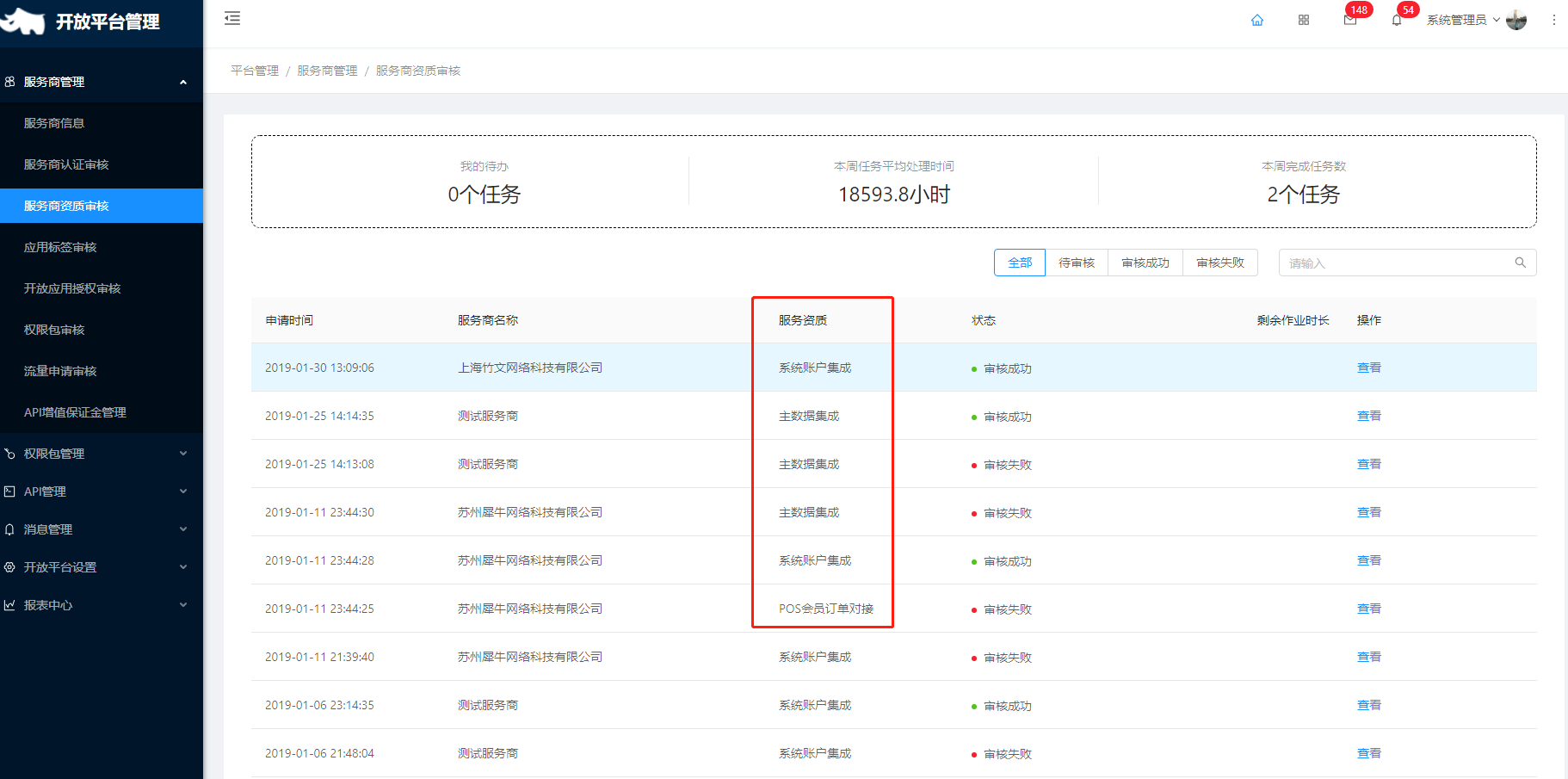Open mail inbox with 148 badge
Screen dimensions: 1568x779
(1350, 20)
